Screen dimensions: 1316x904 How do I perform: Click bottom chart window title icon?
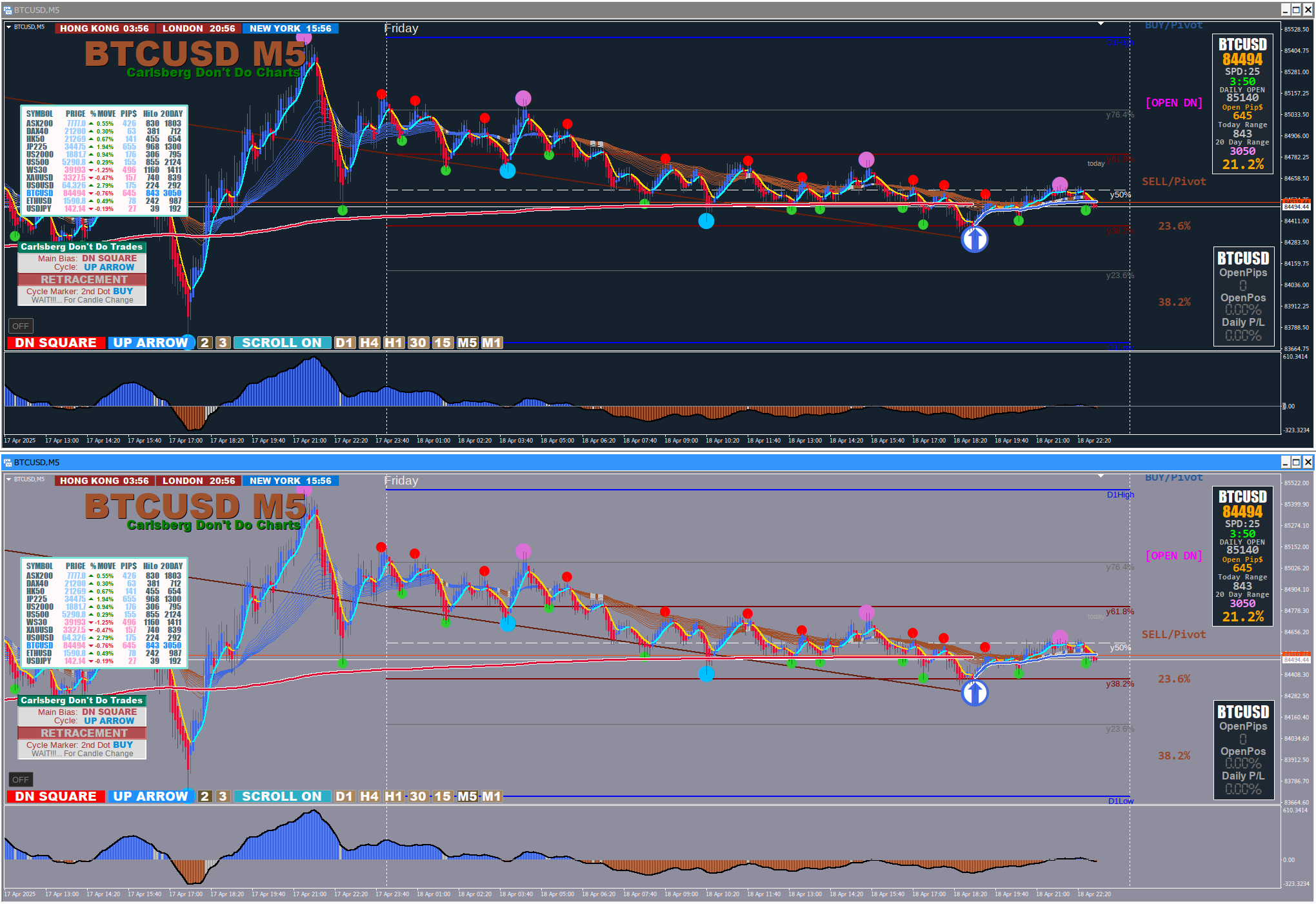coord(7,462)
